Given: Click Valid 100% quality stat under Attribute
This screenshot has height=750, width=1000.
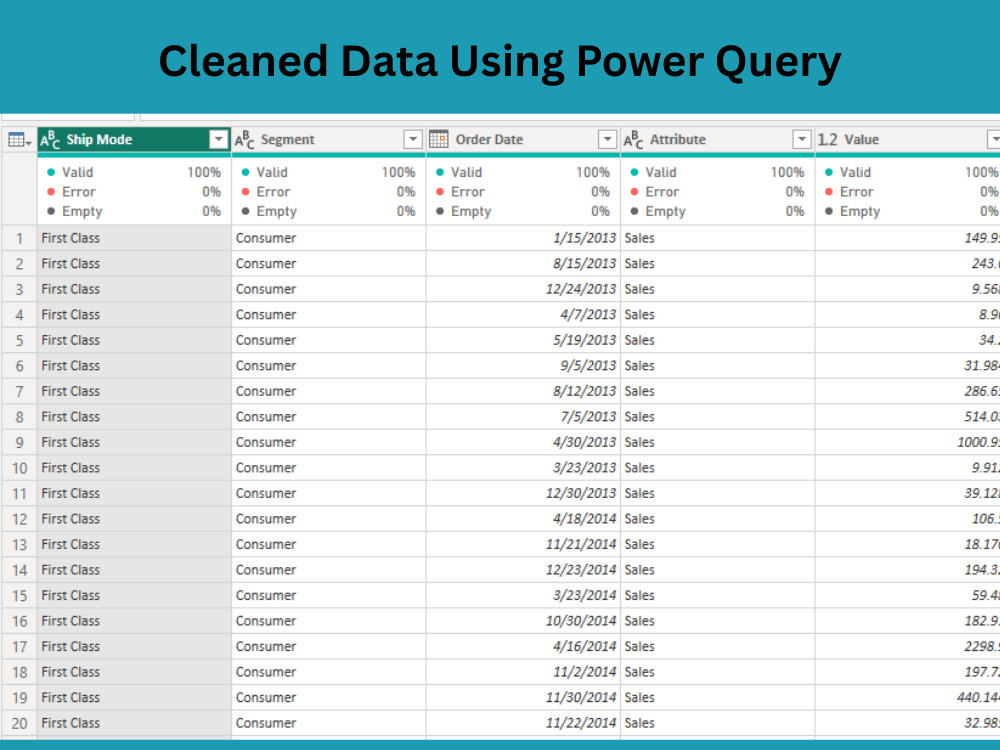Looking at the screenshot, I should pyautogui.click(x=717, y=172).
